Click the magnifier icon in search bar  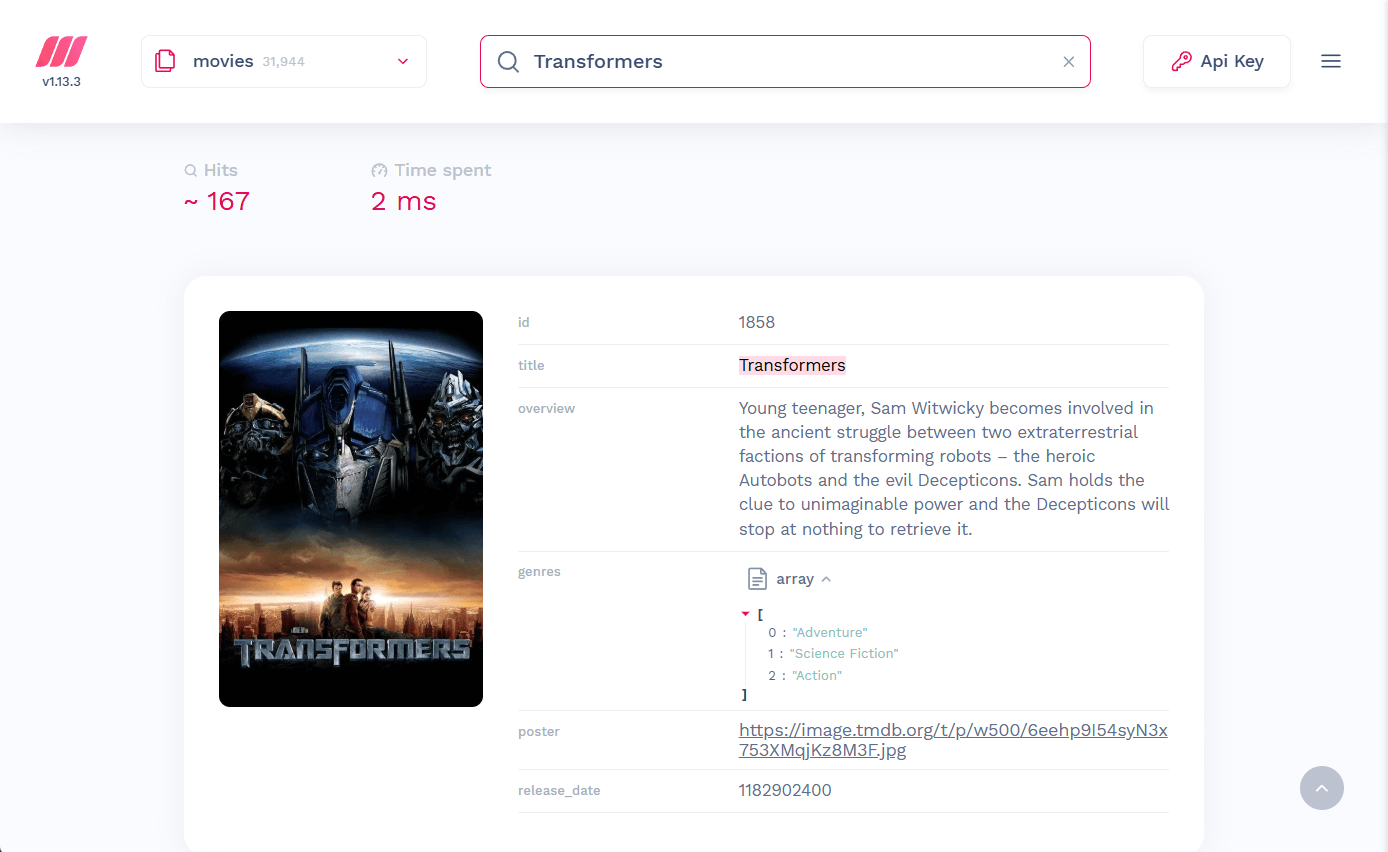click(x=508, y=62)
